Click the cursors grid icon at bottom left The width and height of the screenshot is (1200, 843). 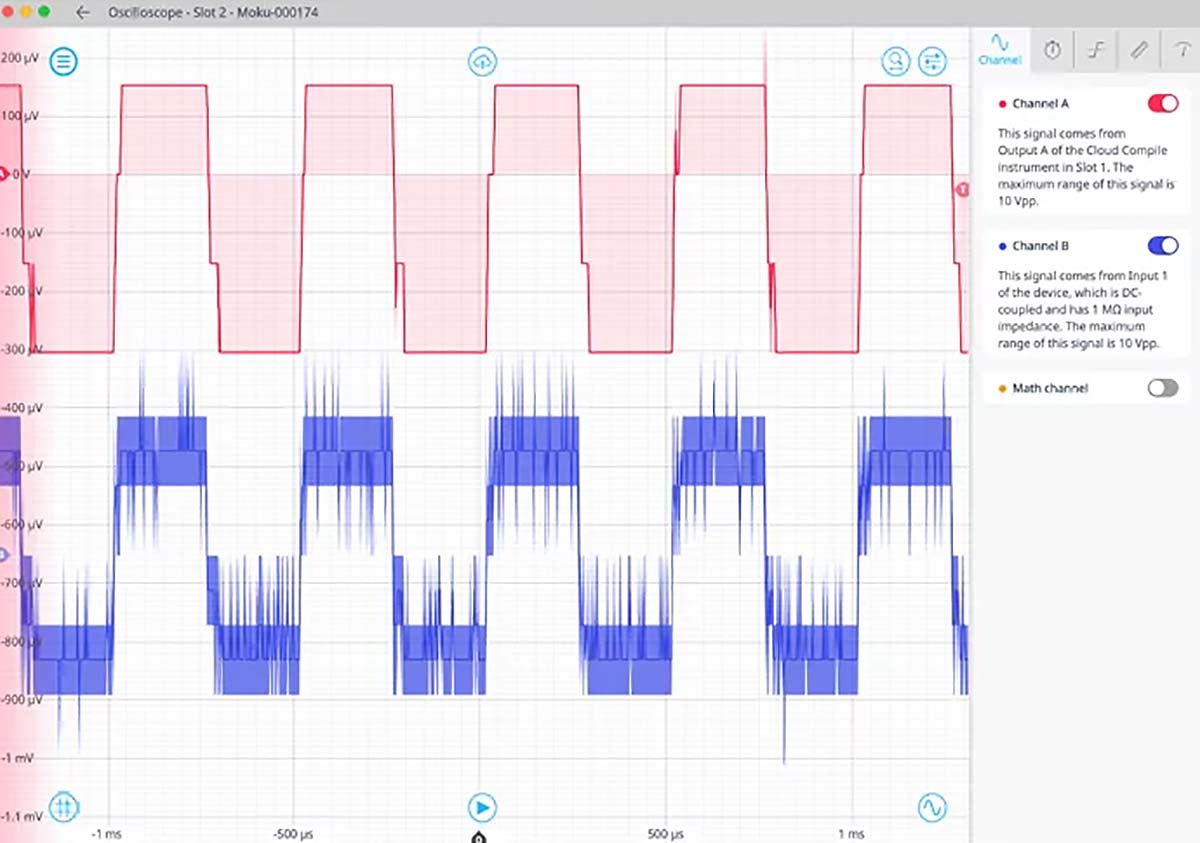point(65,806)
